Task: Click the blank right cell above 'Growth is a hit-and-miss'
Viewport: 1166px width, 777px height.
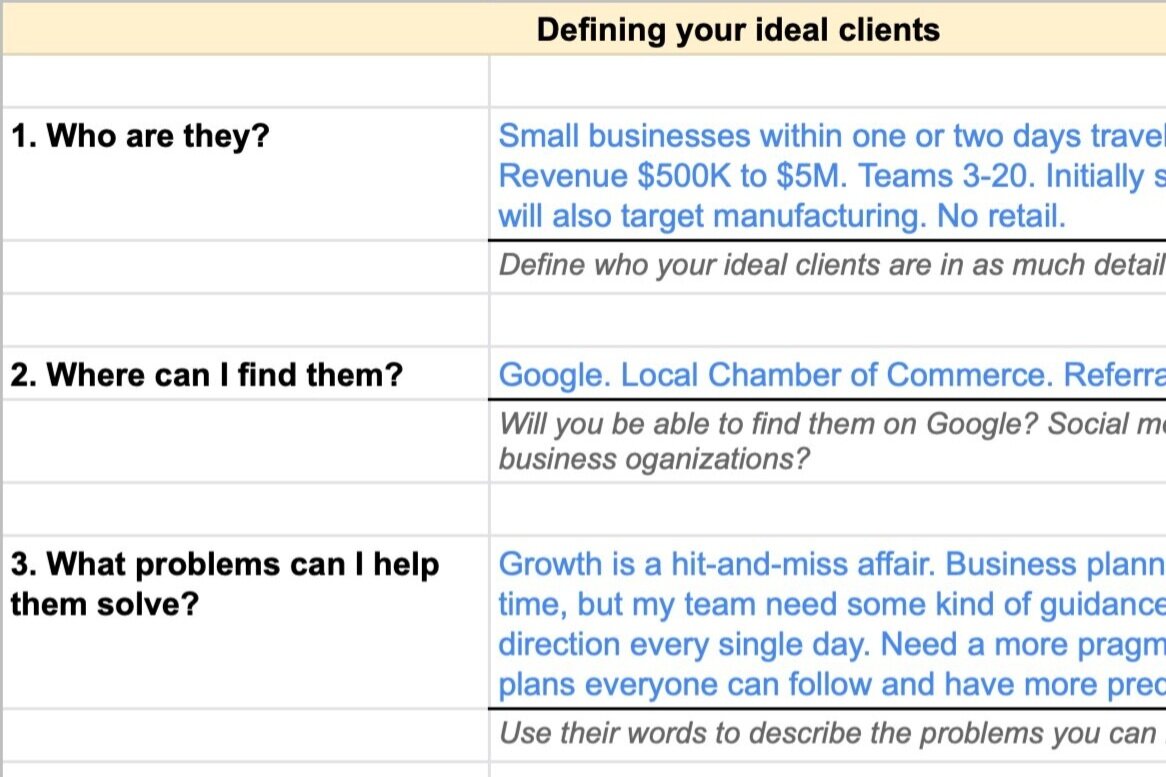Action: (x=828, y=509)
